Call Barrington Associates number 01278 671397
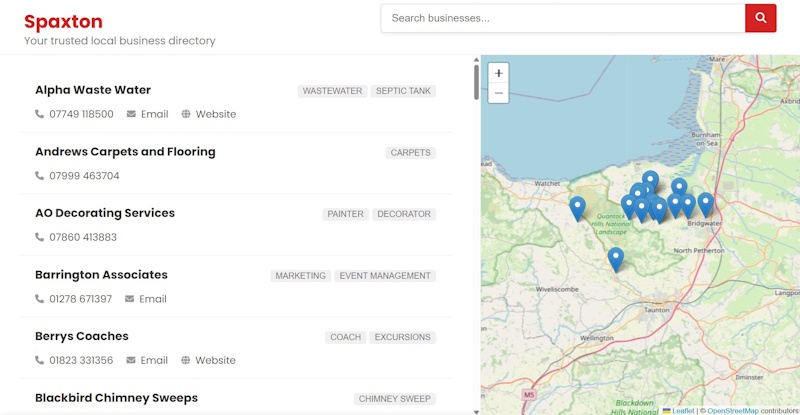Viewport: 800px width, 415px height. (81, 299)
